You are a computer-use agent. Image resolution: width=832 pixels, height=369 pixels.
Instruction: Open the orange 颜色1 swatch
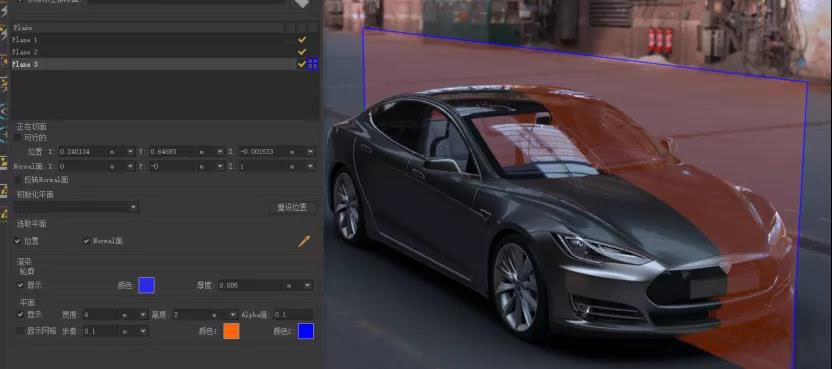pos(231,331)
